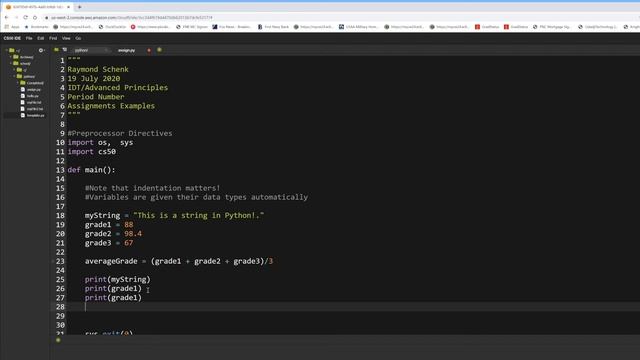The width and height of the screenshot is (640, 360).
Task: Collapse the python folder arrow
Action: tap(14, 76)
